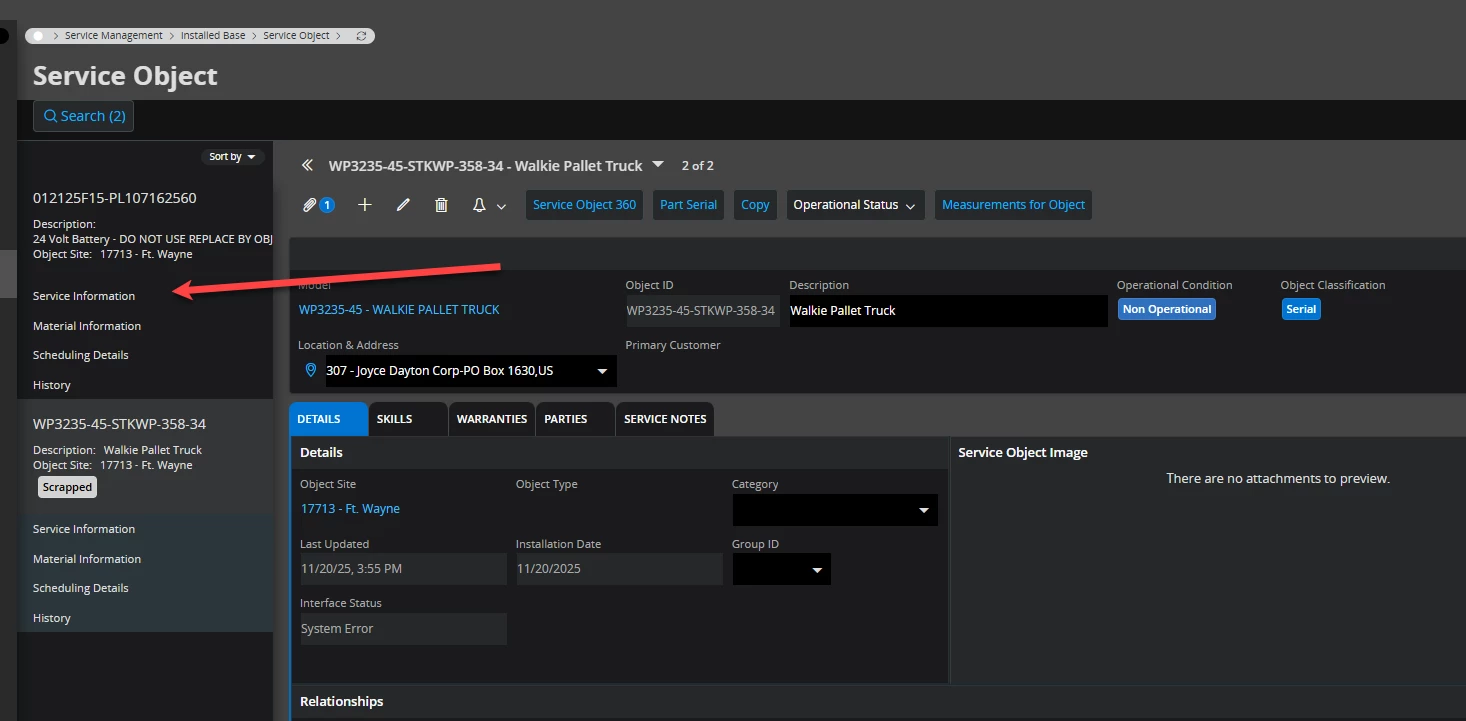Click the attachments paperclip icon
The height and width of the screenshot is (721, 1466).
312,205
